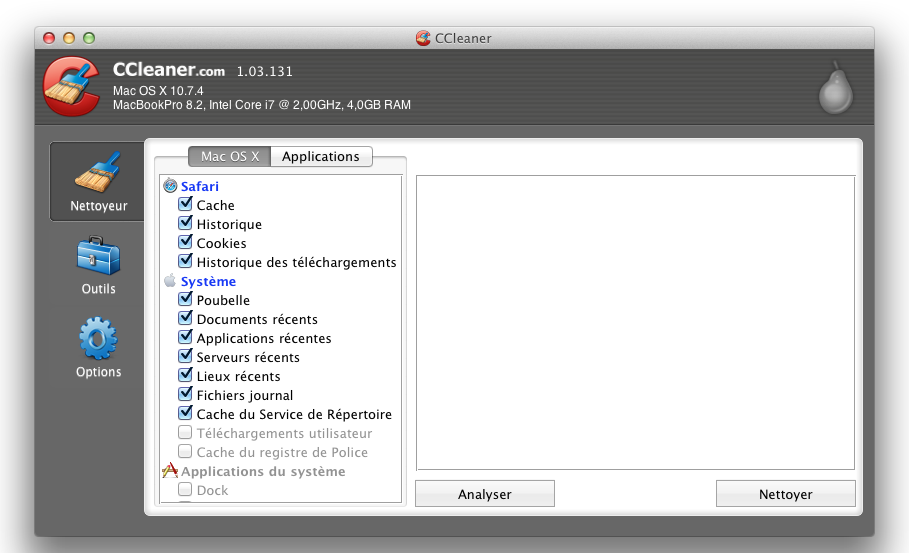This screenshot has width=909, height=553.
Task: Disable the Cookies checkbox
Action: pyautogui.click(x=185, y=243)
